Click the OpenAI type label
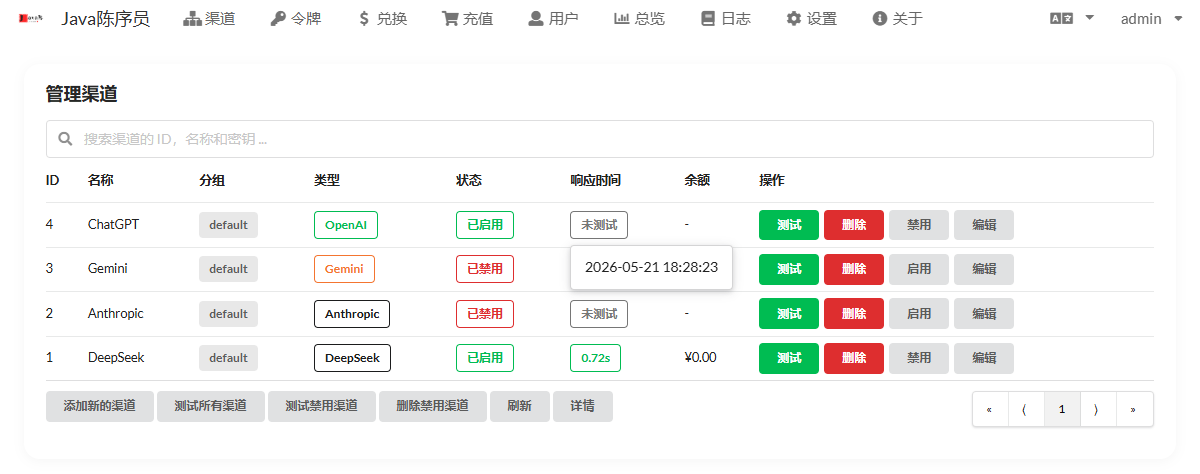Viewport: 1200px width, 474px height. click(x=346, y=225)
